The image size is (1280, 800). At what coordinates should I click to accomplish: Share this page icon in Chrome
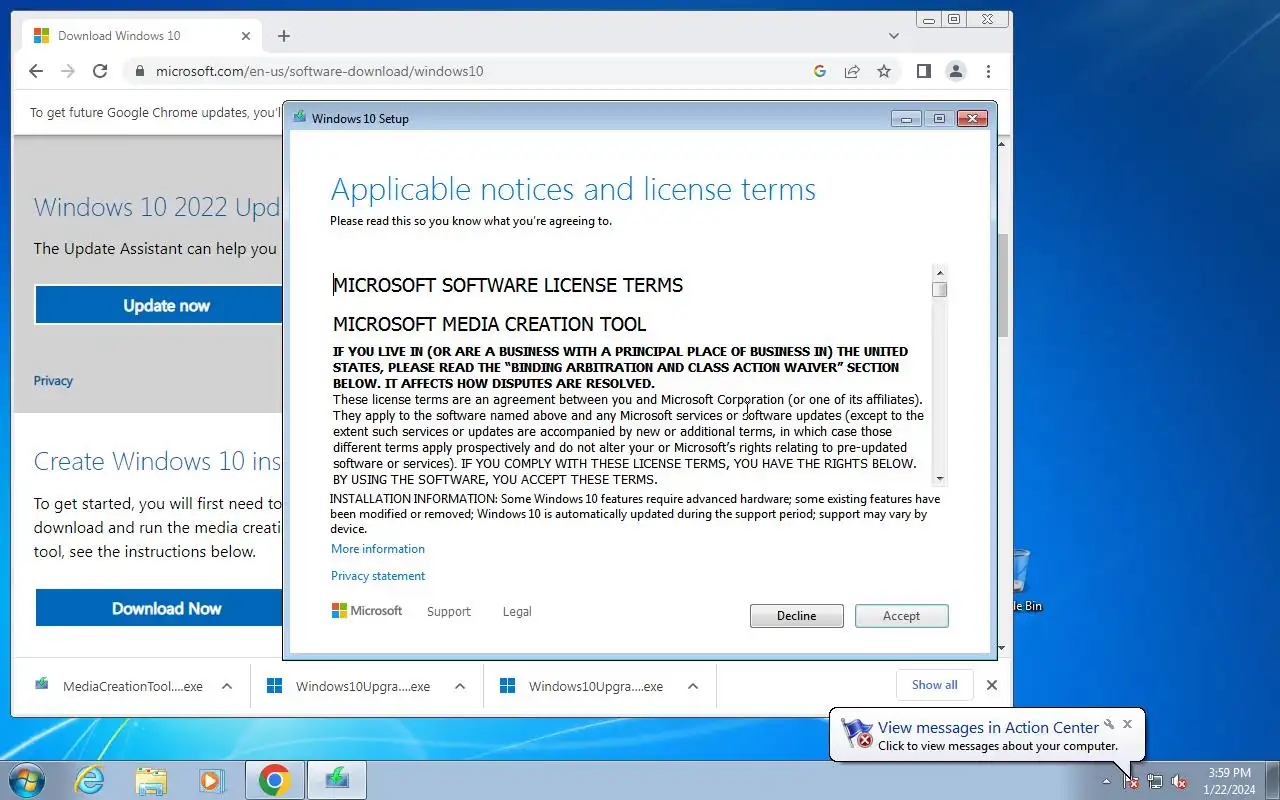click(852, 71)
